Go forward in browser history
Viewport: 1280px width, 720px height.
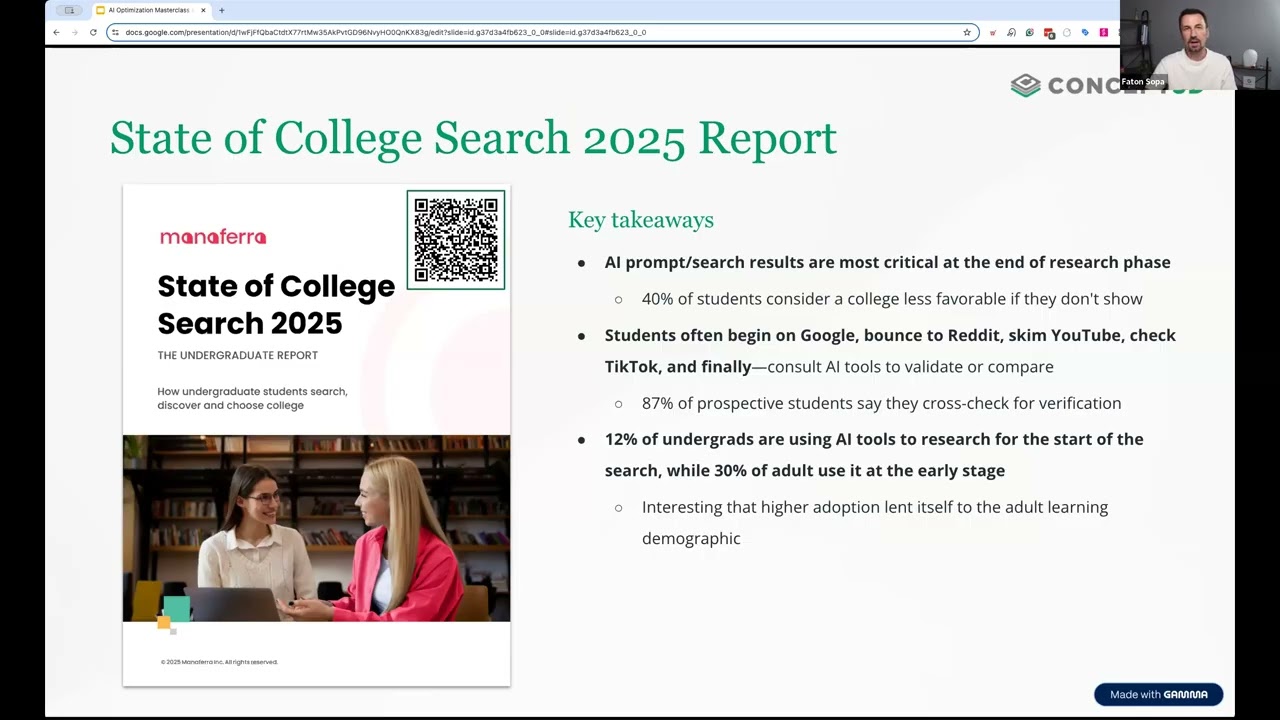click(x=74, y=32)
